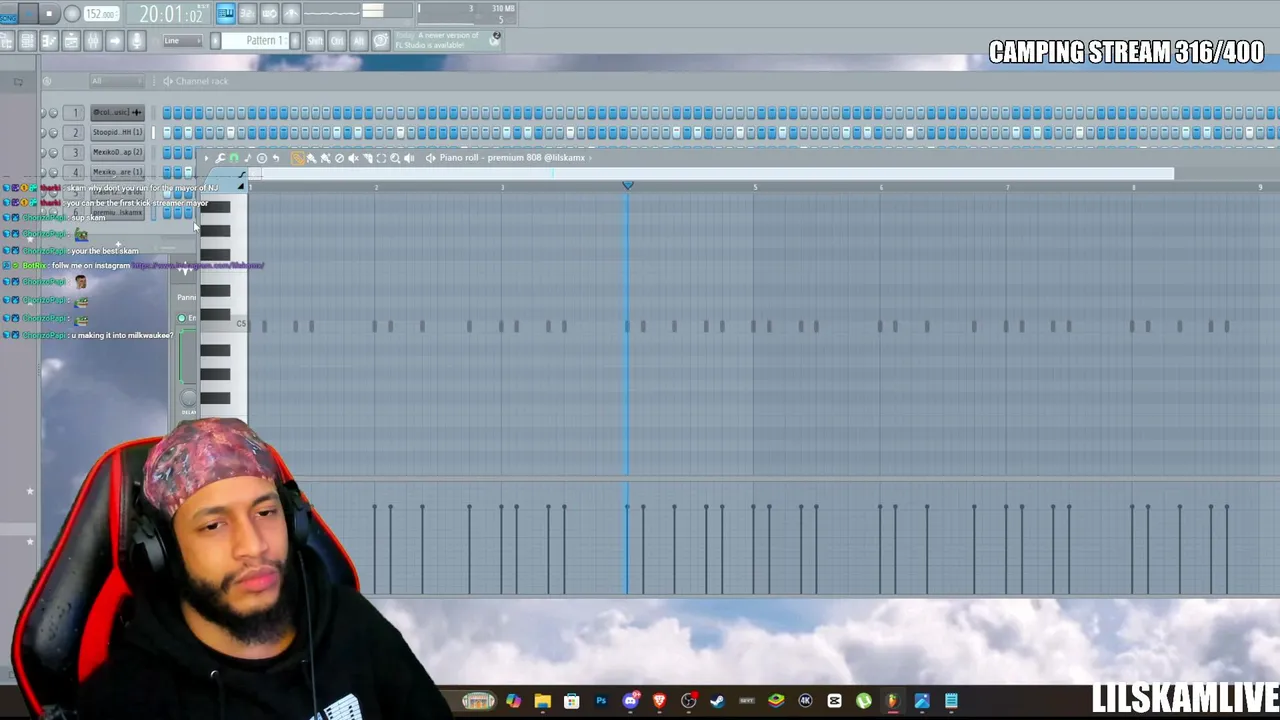The height and width of the screenshot is (720, 1280).
Task: Select the Piano roll Select tool
Action: coord(381,158)
